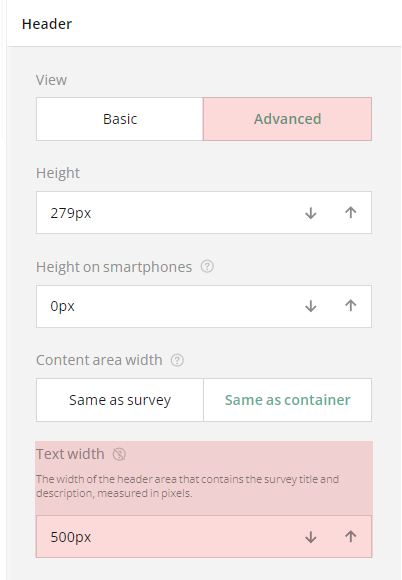Screen dimensions: 402x580
Task: Increase Text width with up arrow
Action: coord(351,537)
